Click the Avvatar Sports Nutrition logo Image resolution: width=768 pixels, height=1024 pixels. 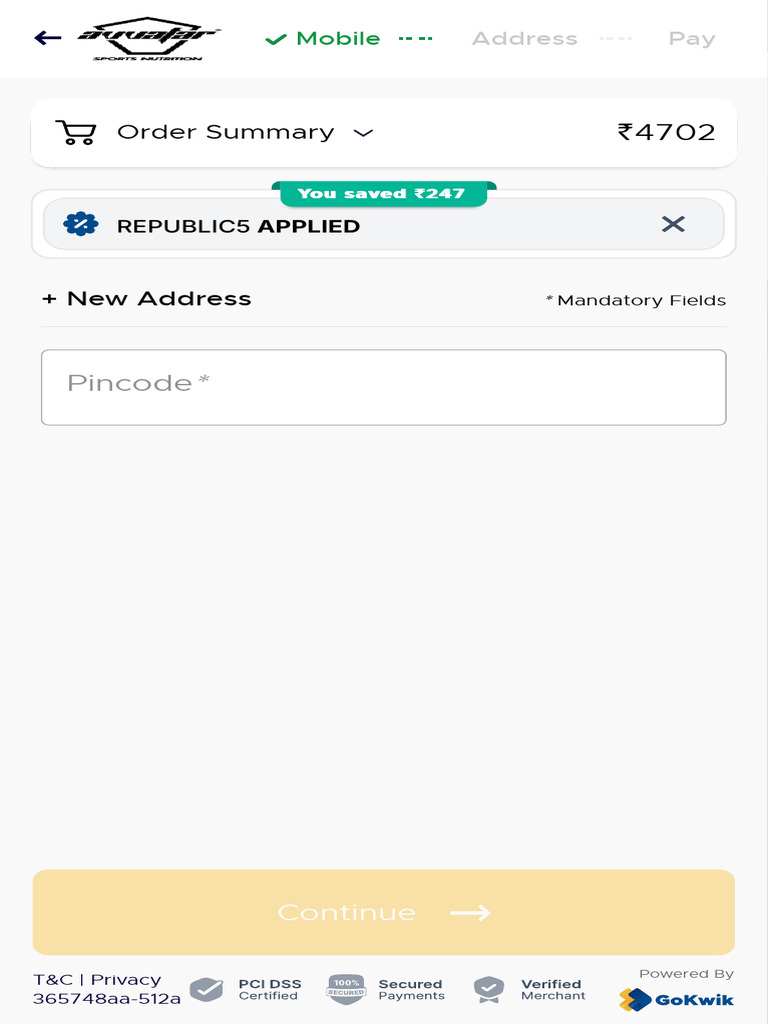(148, 39)
